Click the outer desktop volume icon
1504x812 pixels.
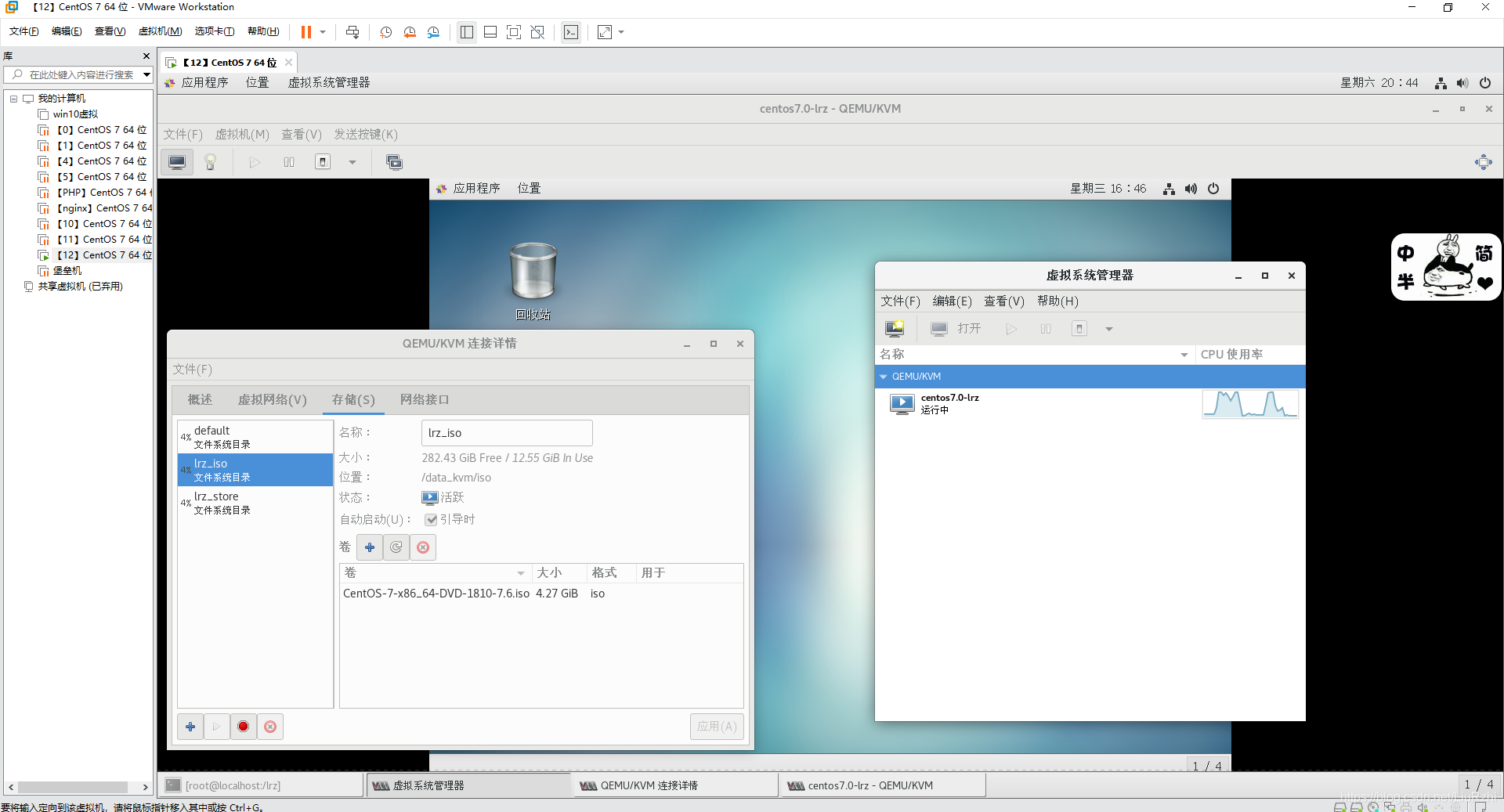click(x=1462, y=83)
